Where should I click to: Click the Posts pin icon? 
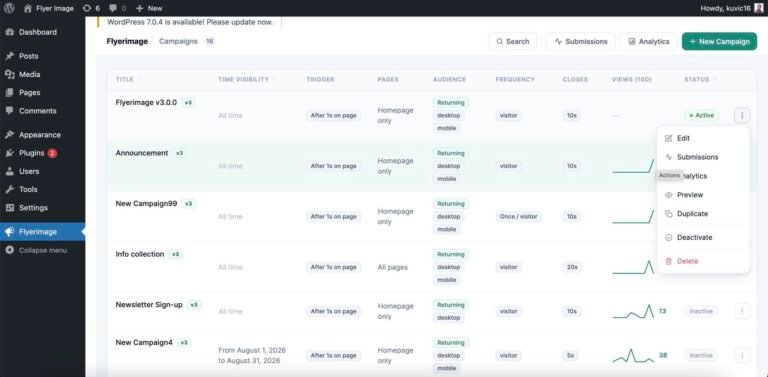pos(9,56)
